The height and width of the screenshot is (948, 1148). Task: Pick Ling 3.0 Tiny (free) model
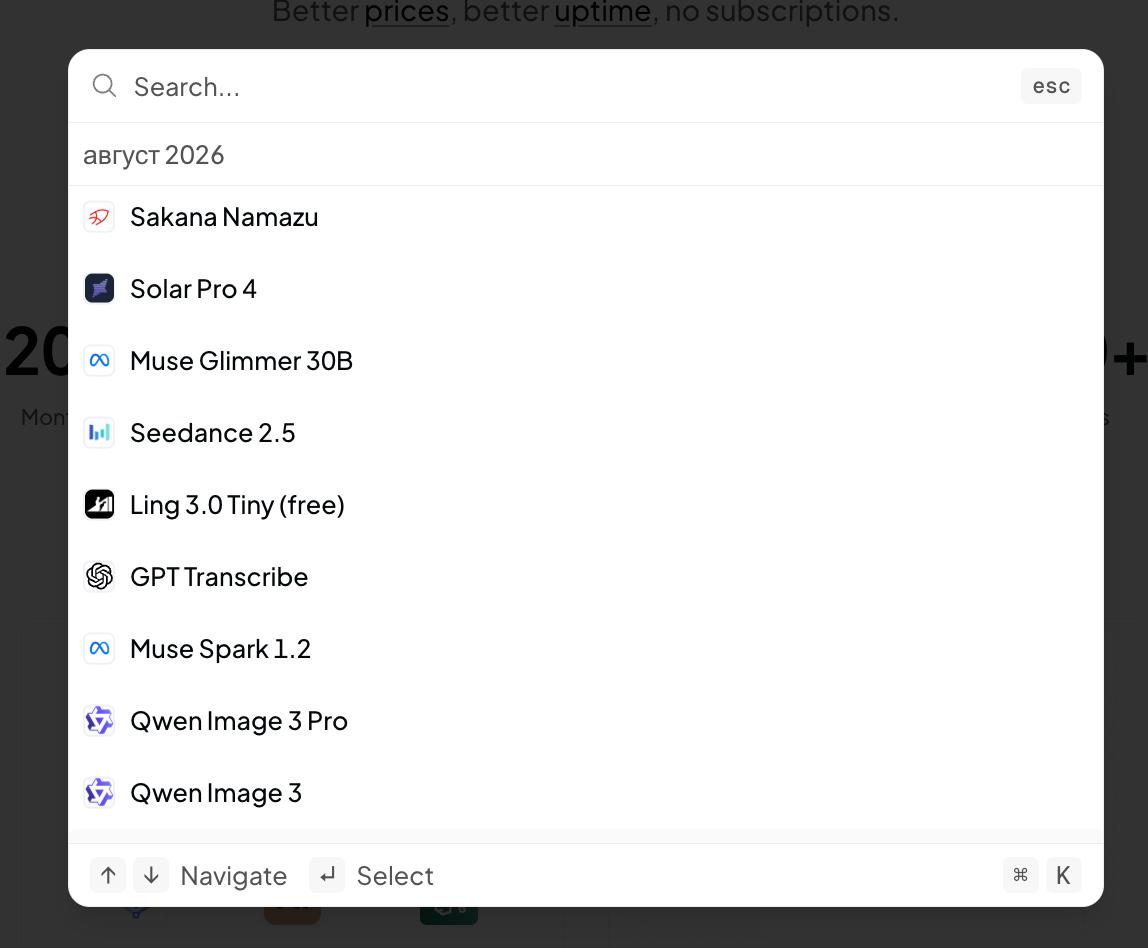pos(586,504)
